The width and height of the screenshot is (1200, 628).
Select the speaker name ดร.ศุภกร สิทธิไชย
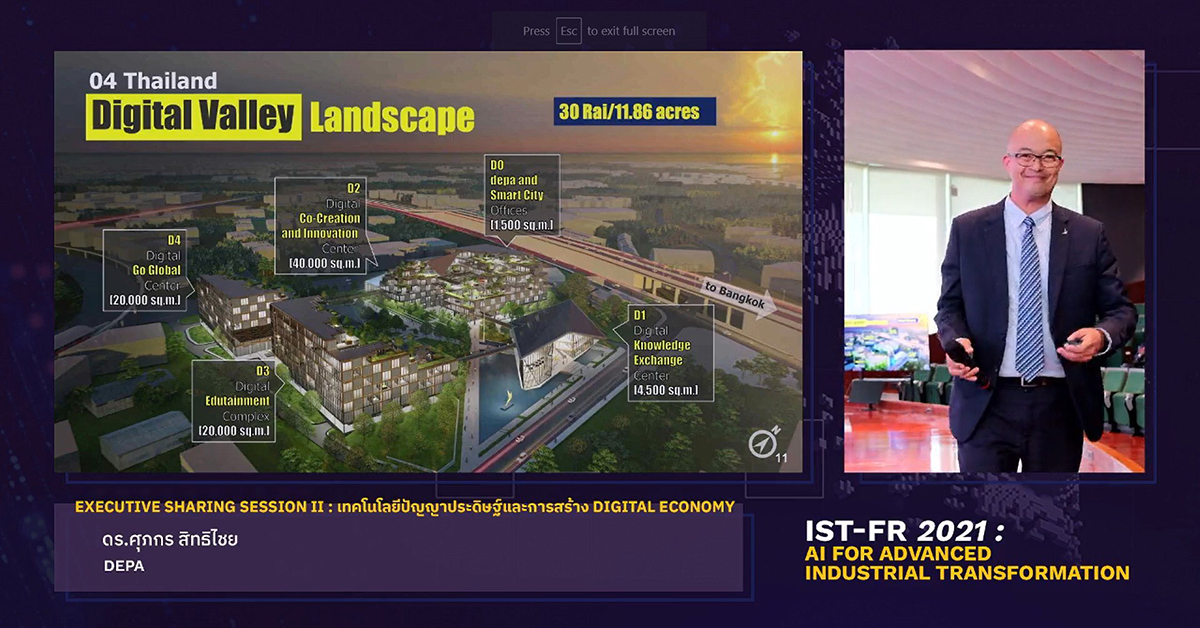coord(170,540)
